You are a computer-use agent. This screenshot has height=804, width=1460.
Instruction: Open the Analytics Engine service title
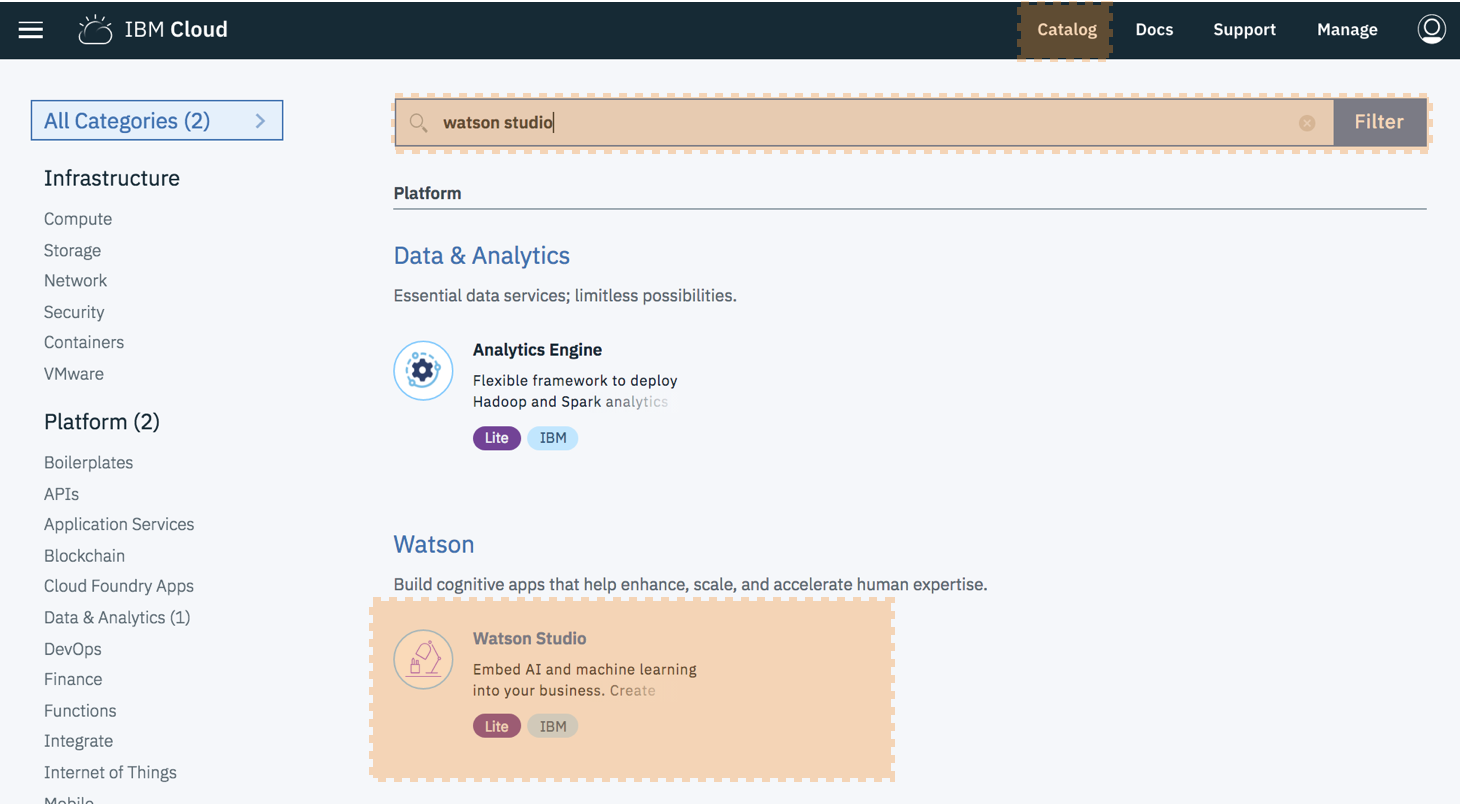(x=537, y=350)
